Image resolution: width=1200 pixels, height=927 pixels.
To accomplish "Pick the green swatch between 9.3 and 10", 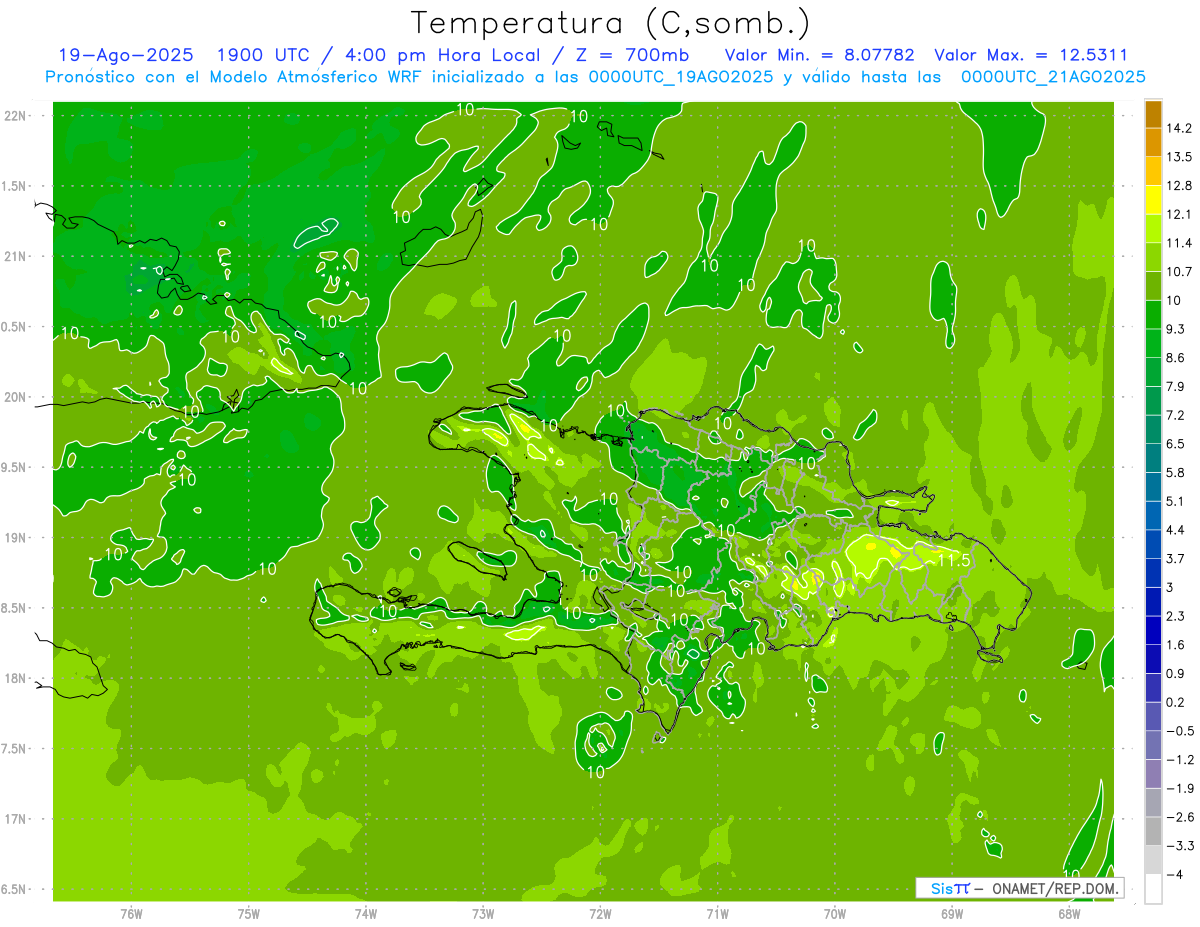I will tap(1153, 315).
